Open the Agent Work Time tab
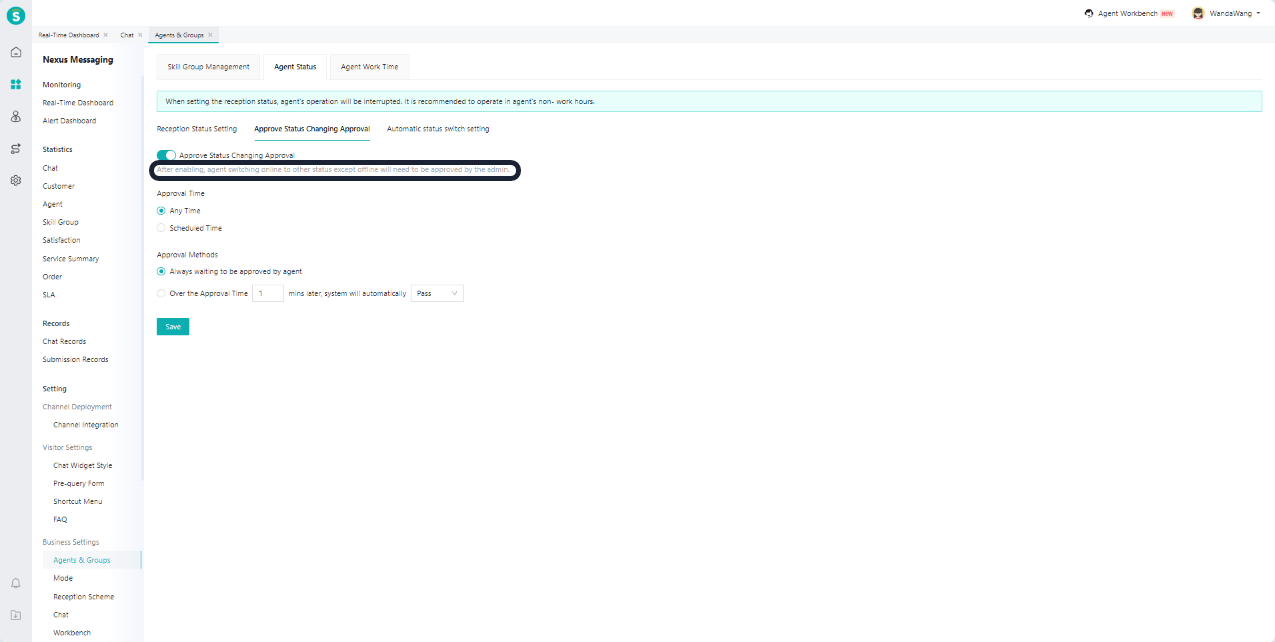The width and height of the screenshot is (1275, 642). coord(369,67)
